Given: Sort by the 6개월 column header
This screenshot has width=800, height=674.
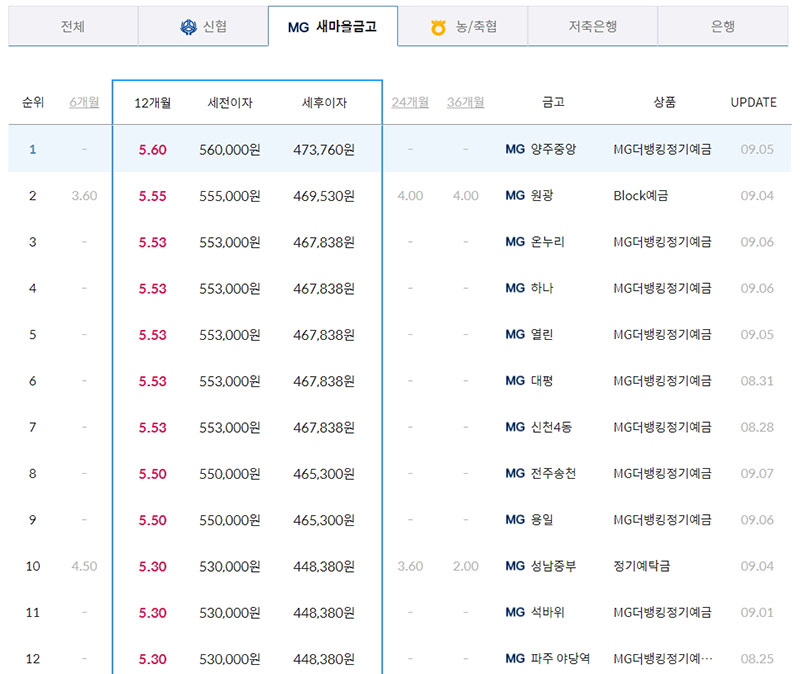Looking at the screenshot, I should (x=87, y=102).
